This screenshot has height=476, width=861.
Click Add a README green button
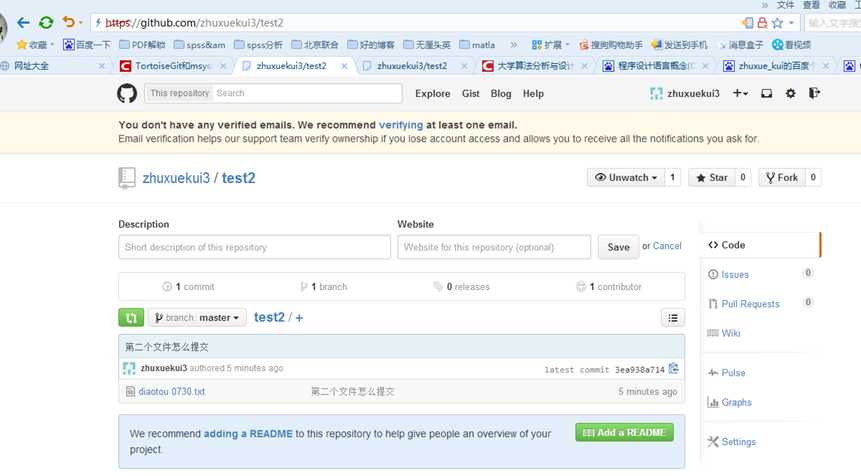tap(624, 433)
